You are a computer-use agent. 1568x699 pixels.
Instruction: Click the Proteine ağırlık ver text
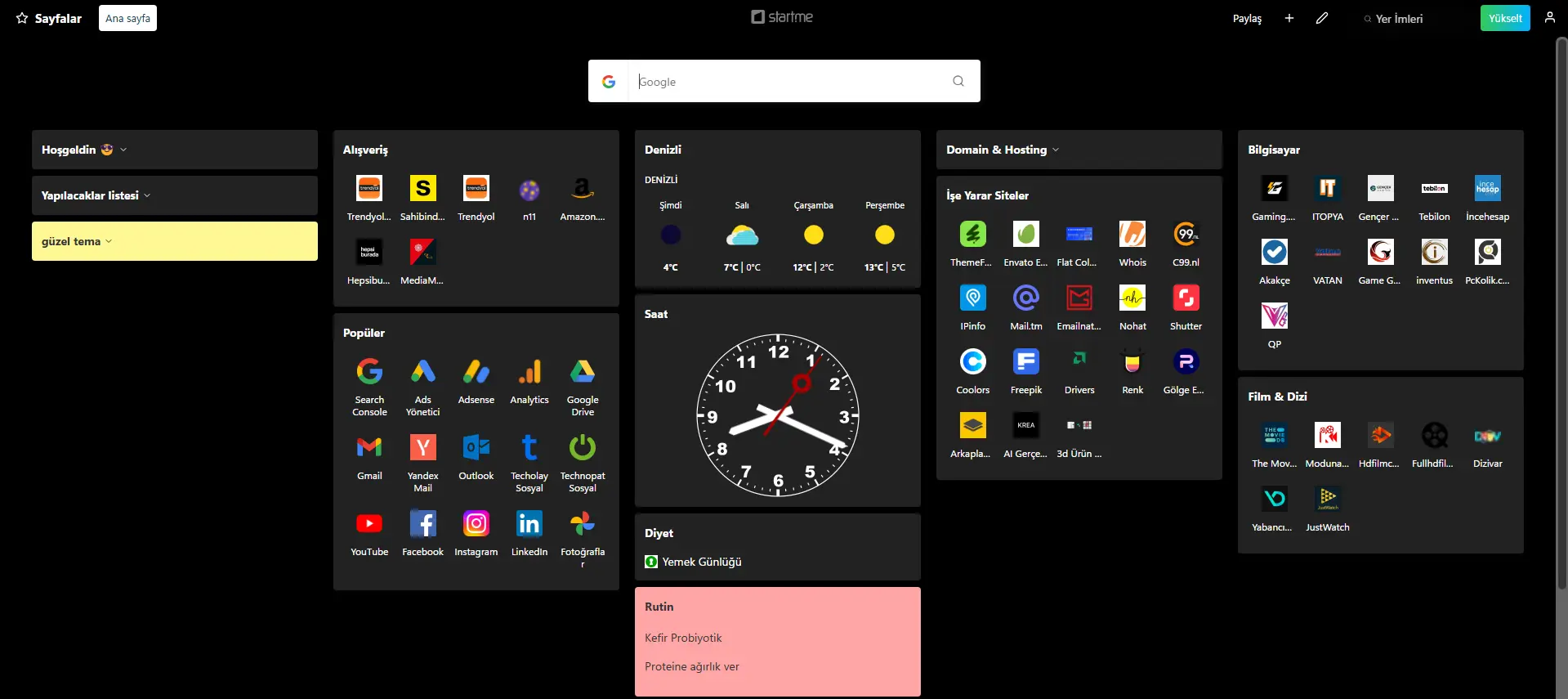692,666
